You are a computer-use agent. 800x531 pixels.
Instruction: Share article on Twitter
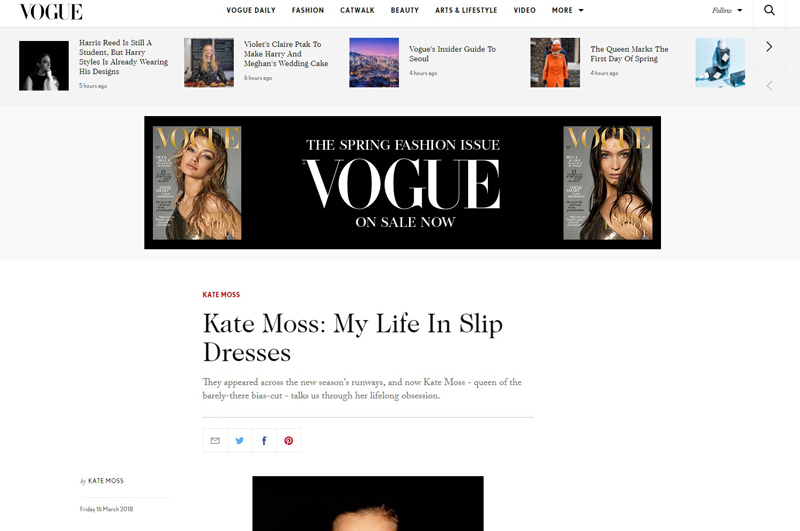240,440
